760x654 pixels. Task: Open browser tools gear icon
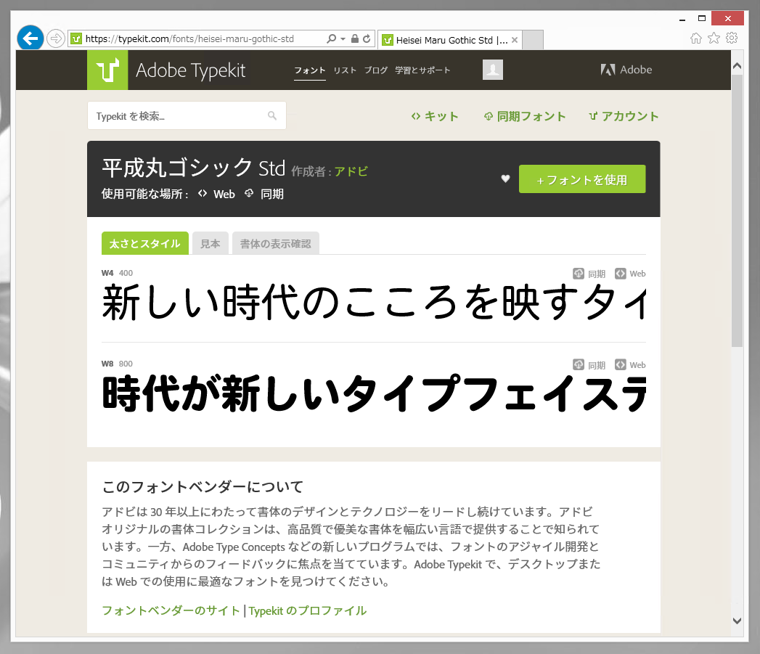(732, 38)
